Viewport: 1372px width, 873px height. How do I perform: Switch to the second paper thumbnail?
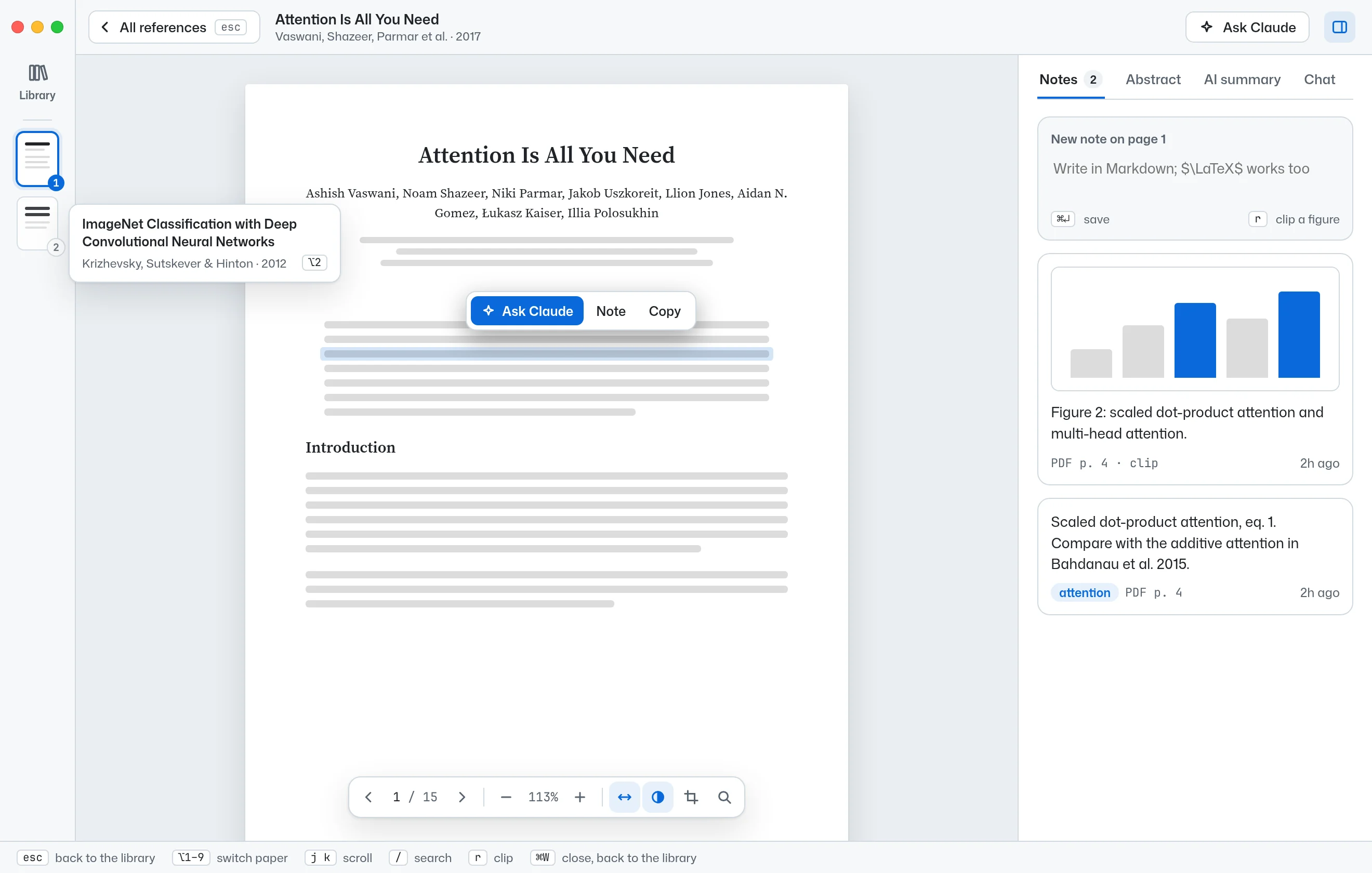point(37,223)
